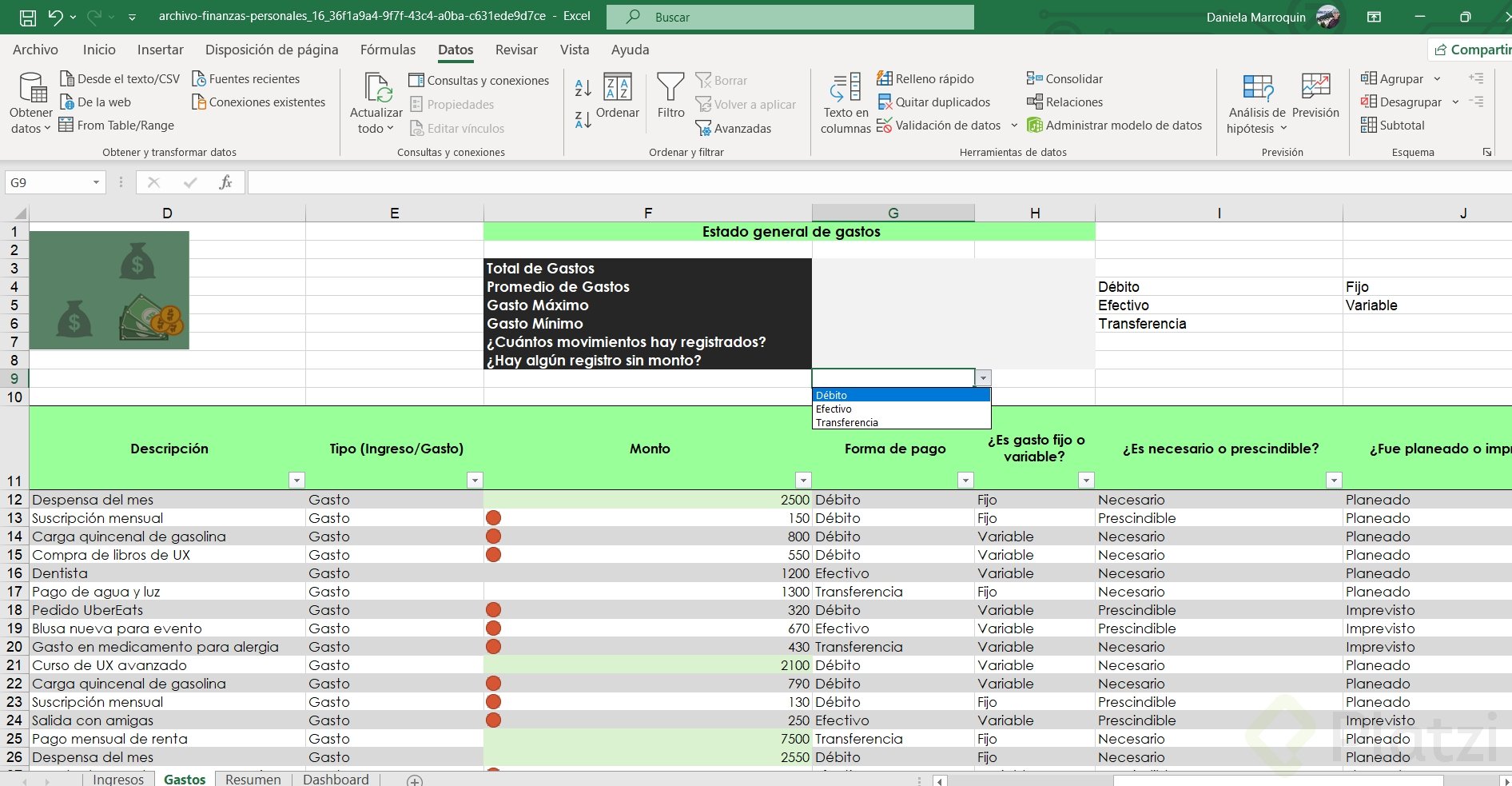Click the Relleno rápido icon
The width and height of the screenshot is (1512, 786).
click(x=885, y=78)
